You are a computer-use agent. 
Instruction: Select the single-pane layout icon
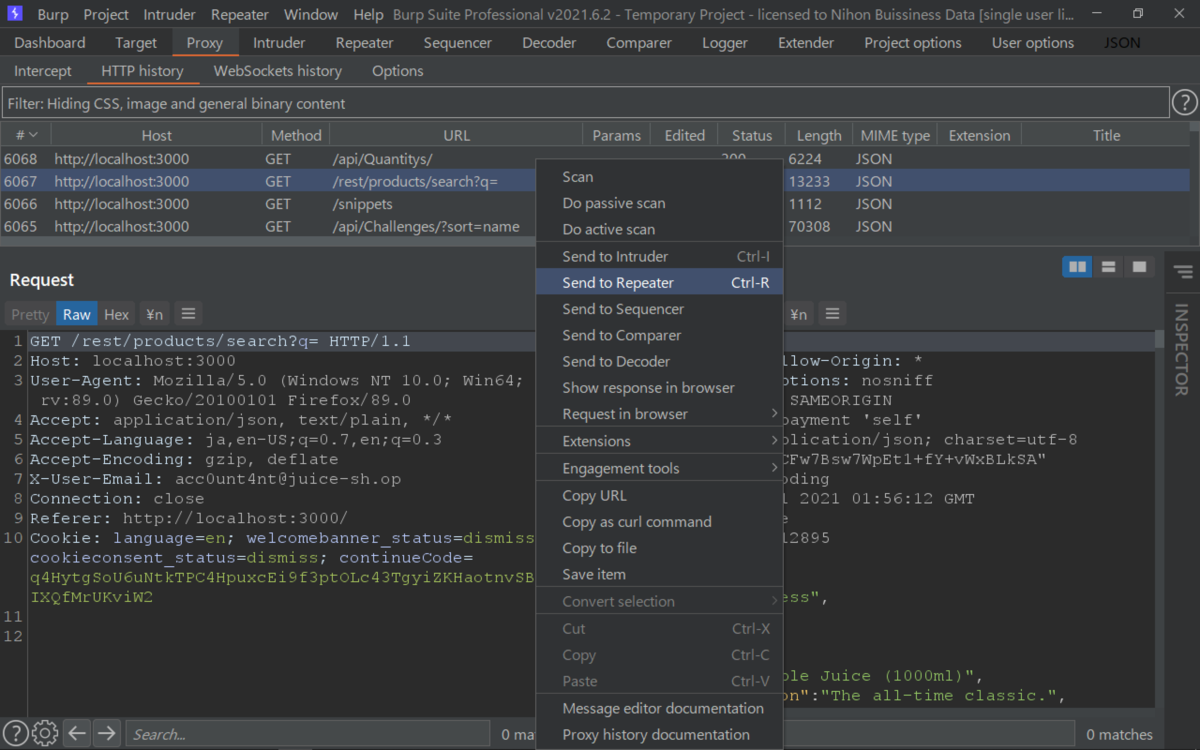coord(1139,267)
